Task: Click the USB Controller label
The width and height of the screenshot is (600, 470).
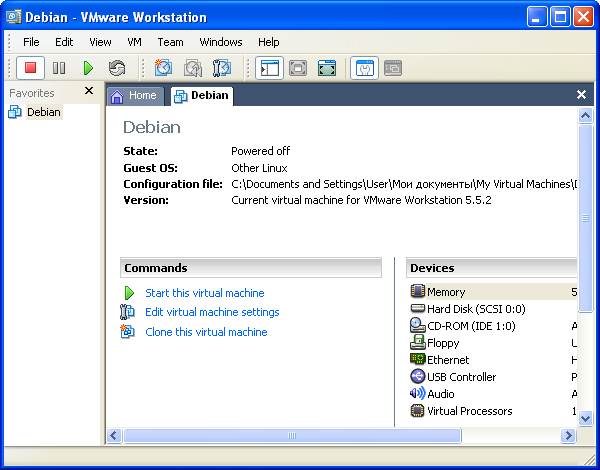Action: [x=461, y=377]
